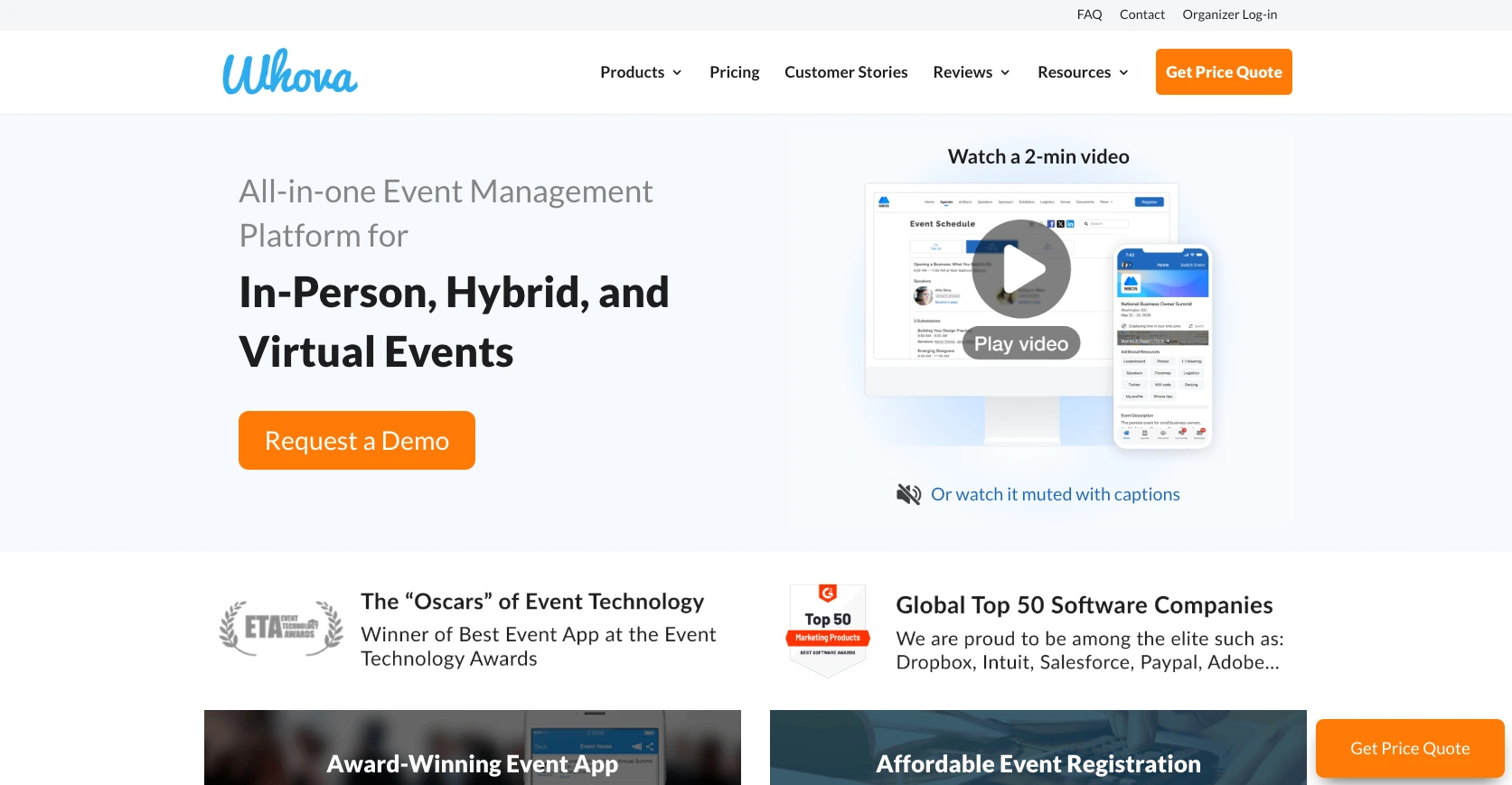Click 'Winner of Best Event App' text

tap(538, 647)
